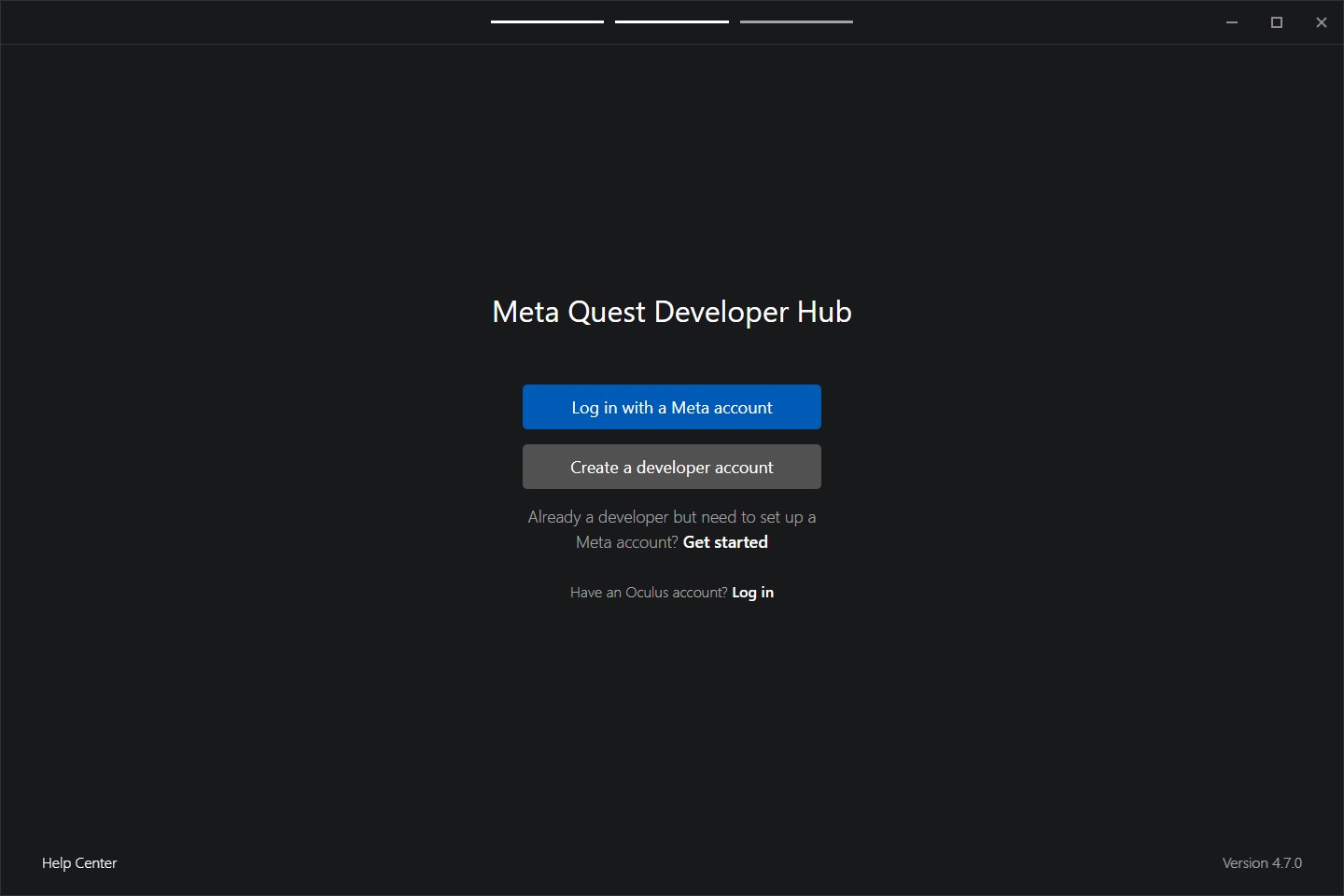Click the "Meta account?" text before Get started
The height and width of the screenshot is (896, 1344).
tap(626, 542)
